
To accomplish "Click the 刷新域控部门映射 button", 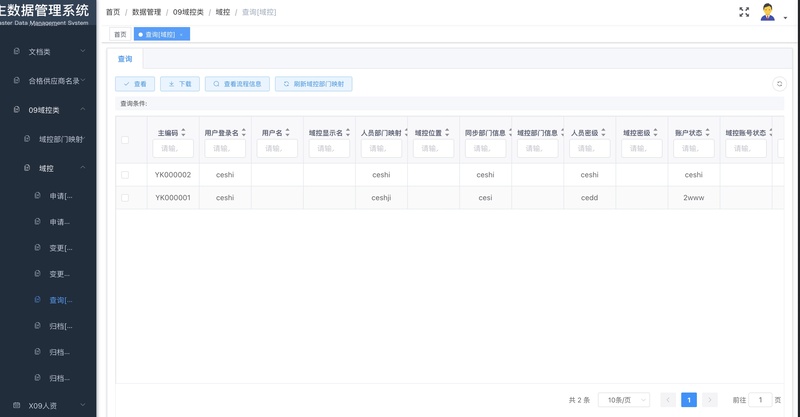I will (x=313, y=84).
